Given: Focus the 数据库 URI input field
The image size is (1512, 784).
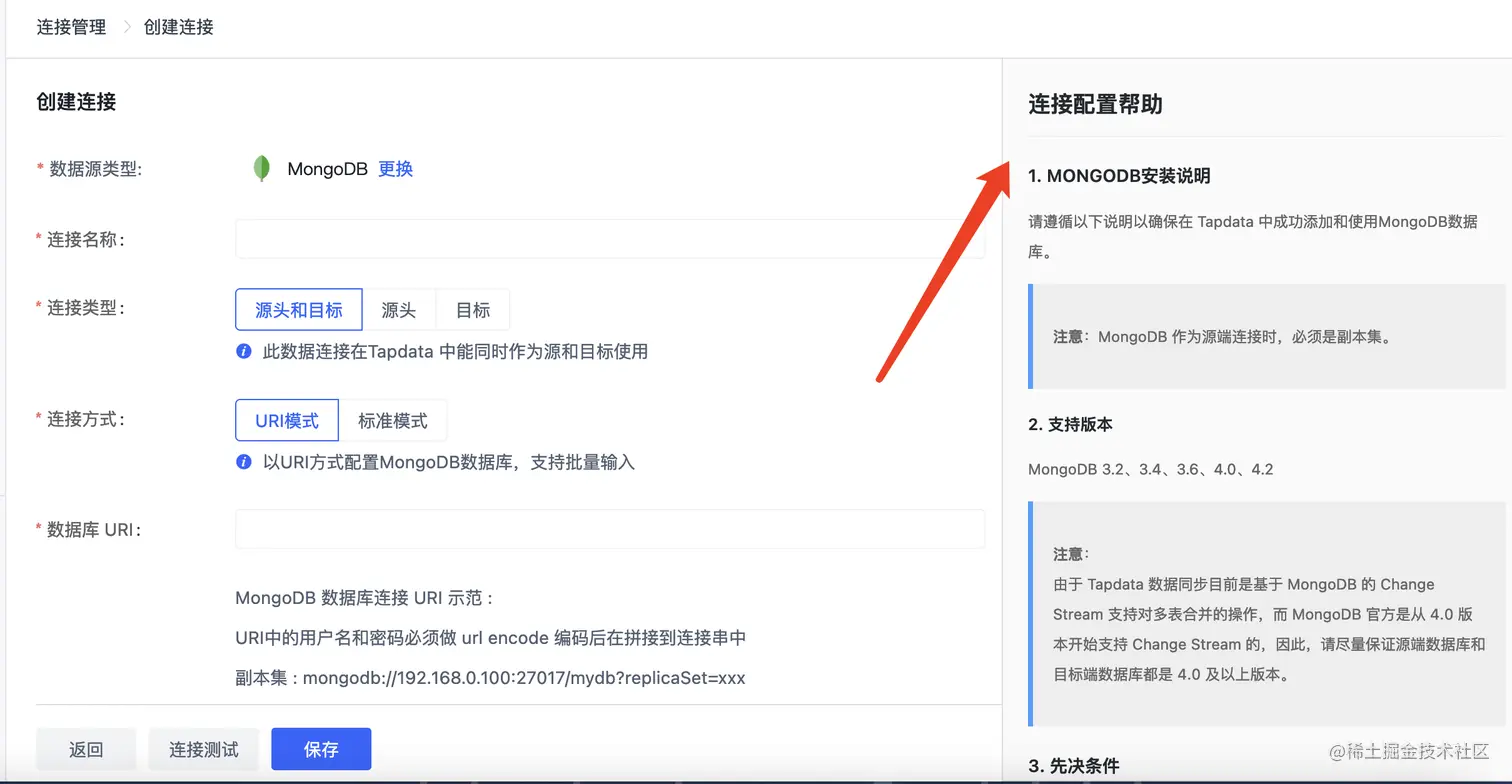Looking at the screenshot, I should pos(610,529).
